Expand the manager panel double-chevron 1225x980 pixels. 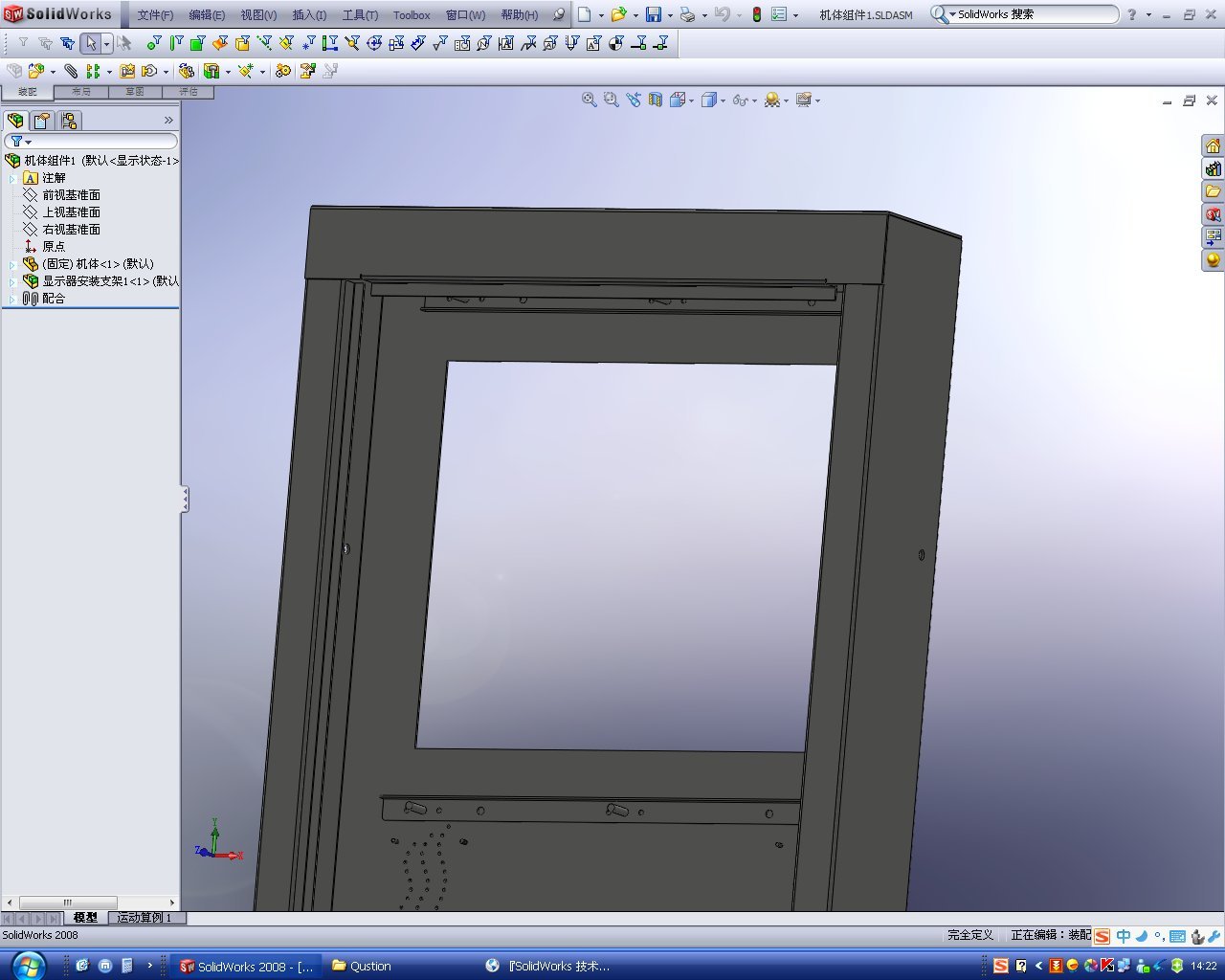168,121
